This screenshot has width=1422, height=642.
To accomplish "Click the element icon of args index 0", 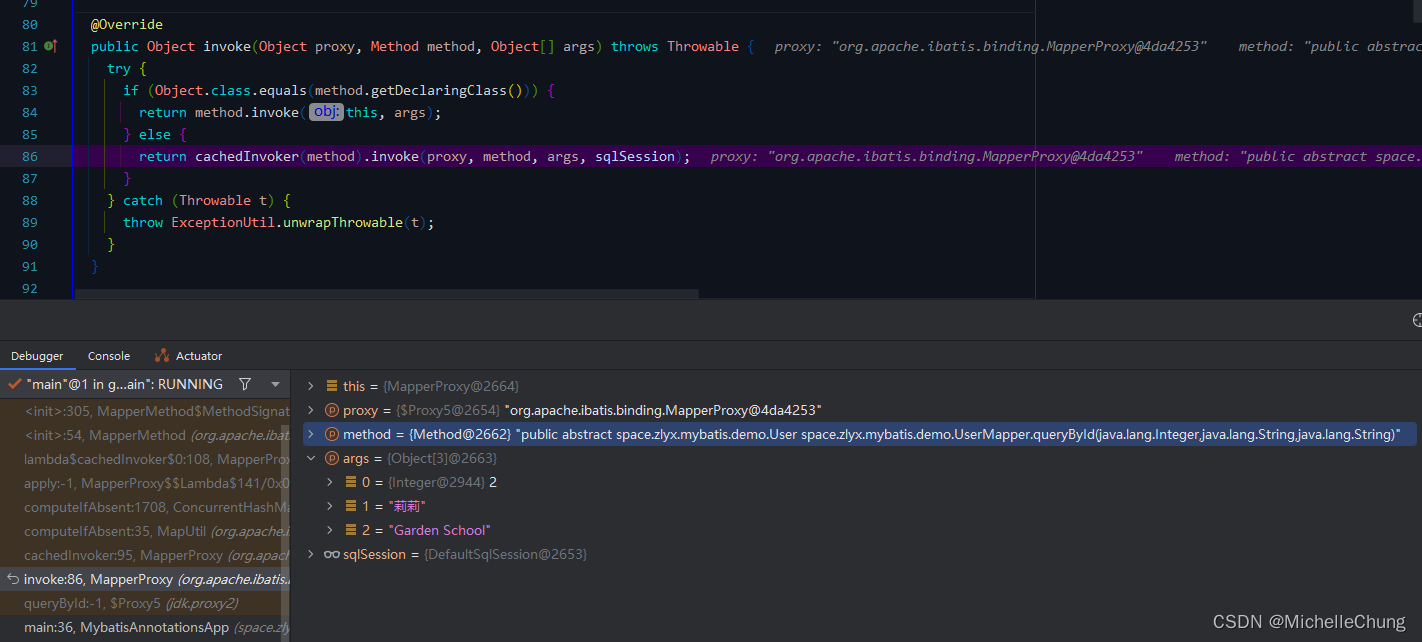I will tap(351, 482).
